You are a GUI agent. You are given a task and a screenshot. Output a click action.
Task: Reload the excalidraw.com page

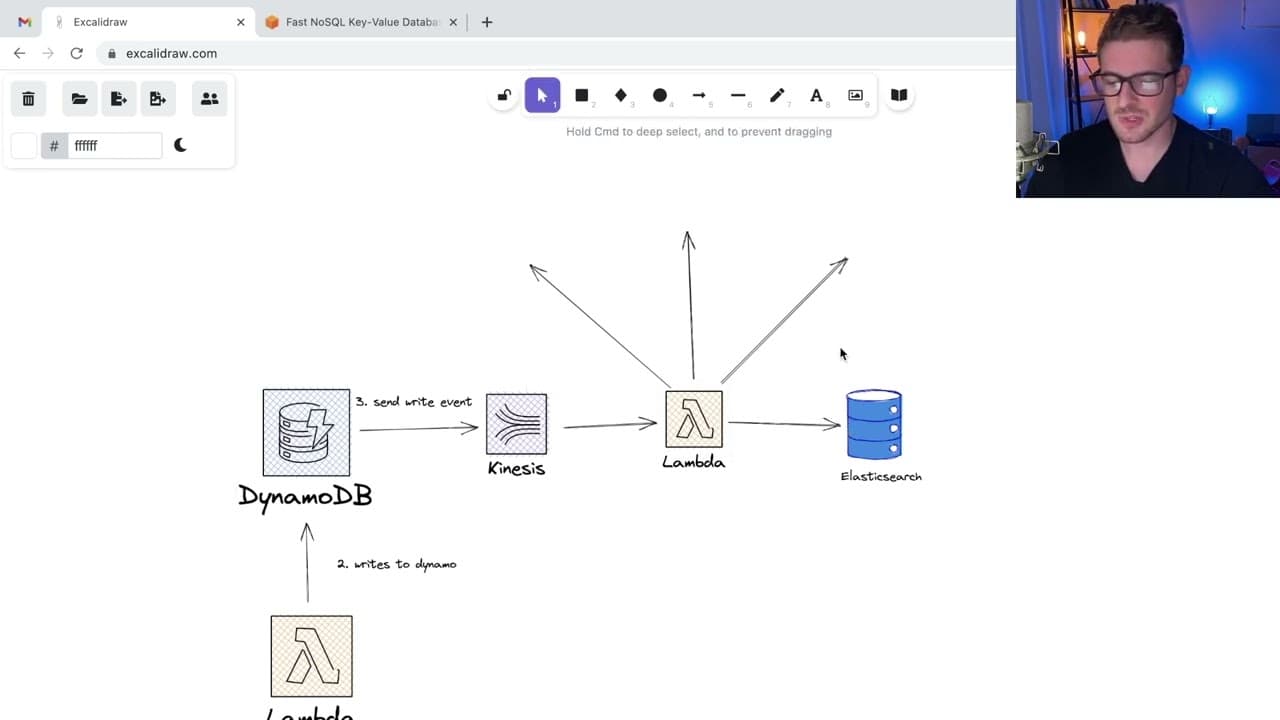(x=76, y=53)
